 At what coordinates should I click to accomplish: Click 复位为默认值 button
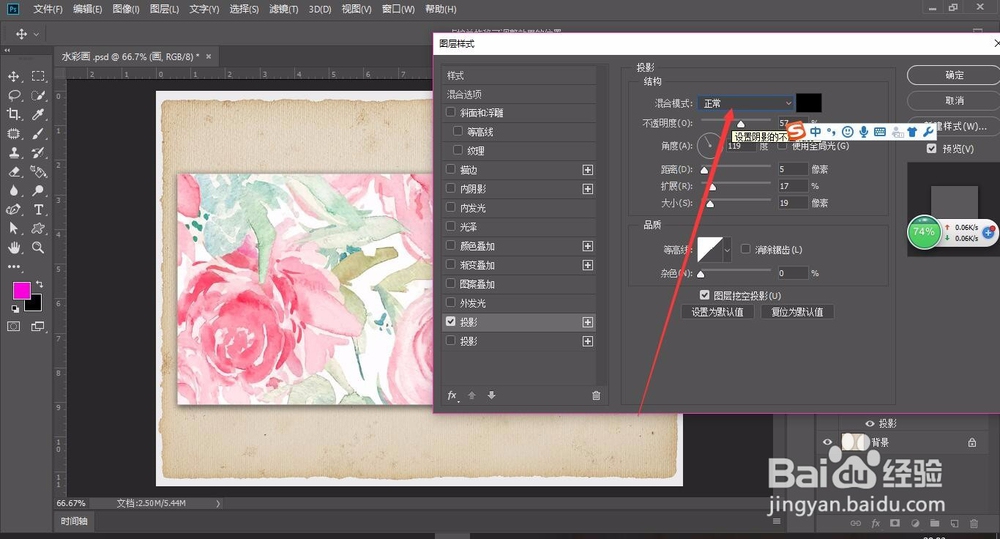797,312
